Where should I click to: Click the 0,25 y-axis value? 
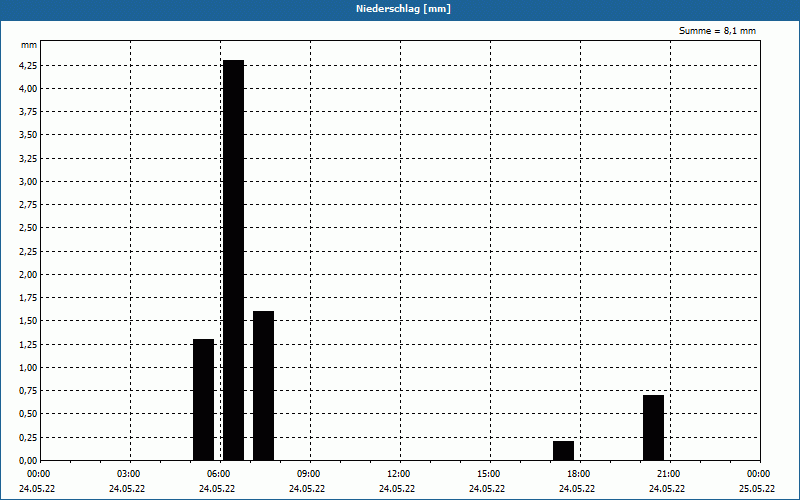(x=28, y=437)
